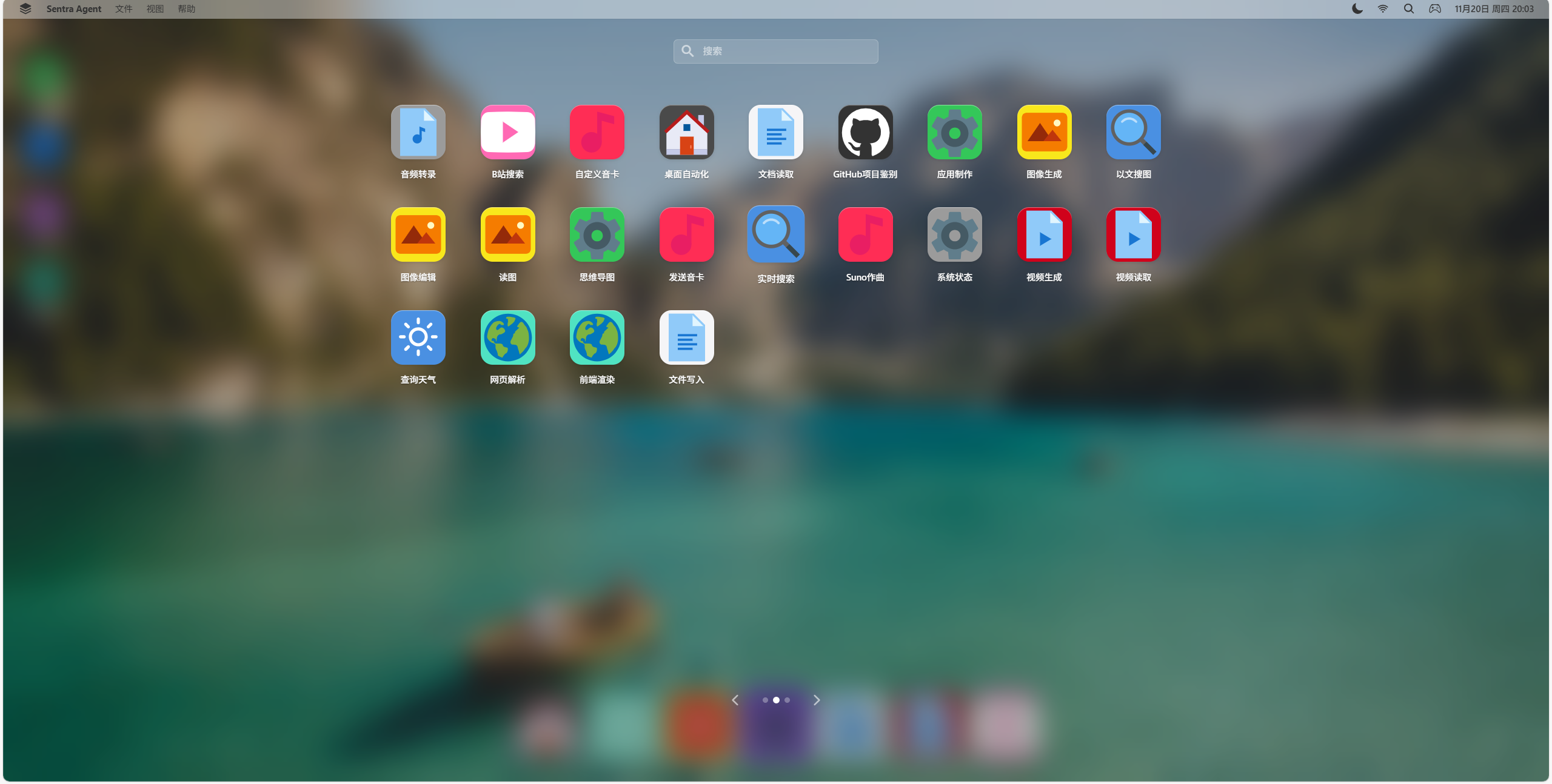1552x784 pixels.
Task: Open the GitHub项目鉴别 app
Action: (865, 133)
